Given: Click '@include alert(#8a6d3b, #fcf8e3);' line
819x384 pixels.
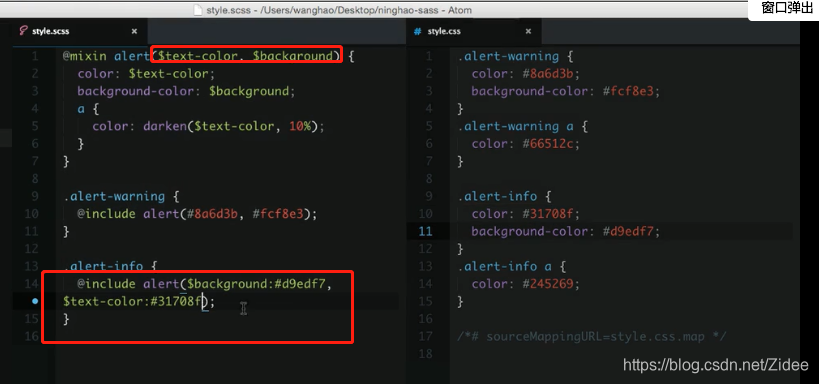Looking at the screenshot, I should 197,214.
